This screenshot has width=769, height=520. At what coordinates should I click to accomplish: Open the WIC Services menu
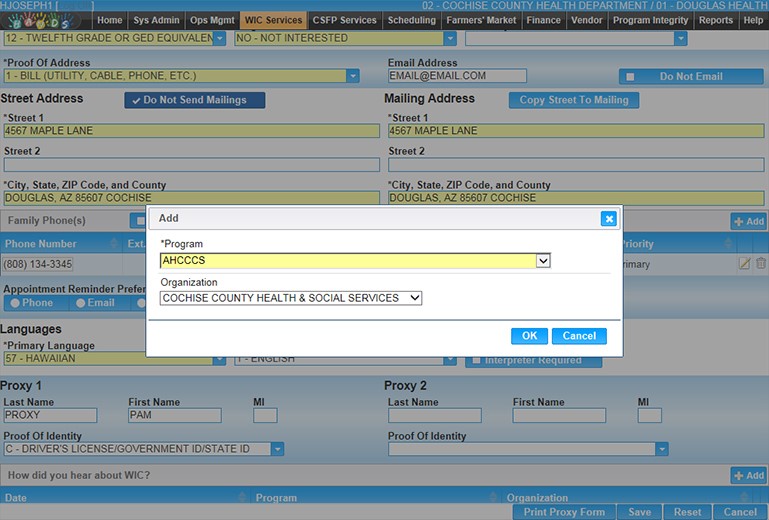[274, 20]
